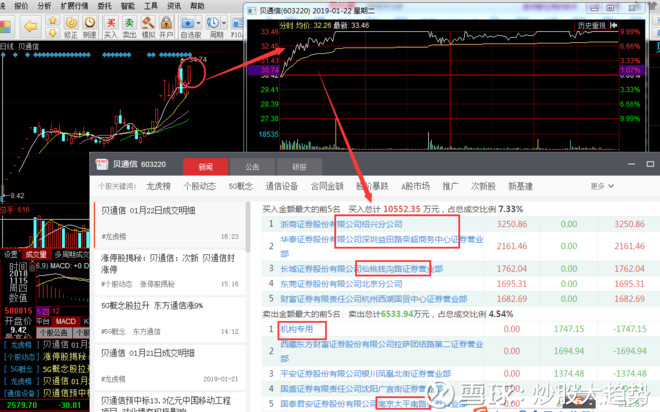Open the 智能 menu
Image resolution: width=660 pixels, height=412 pixels.
128,6
